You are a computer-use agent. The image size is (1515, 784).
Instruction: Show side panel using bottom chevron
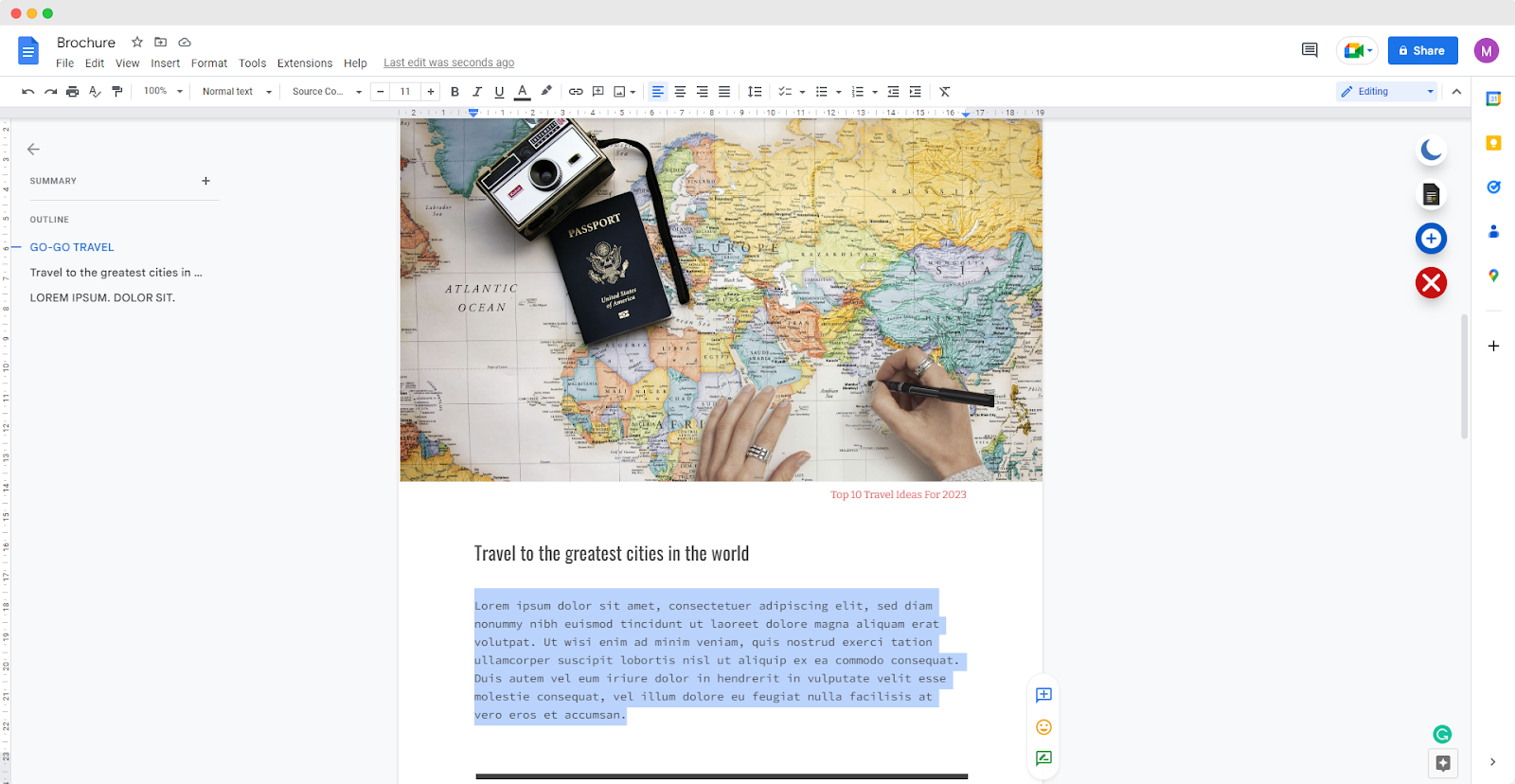tap(1492, 762)
